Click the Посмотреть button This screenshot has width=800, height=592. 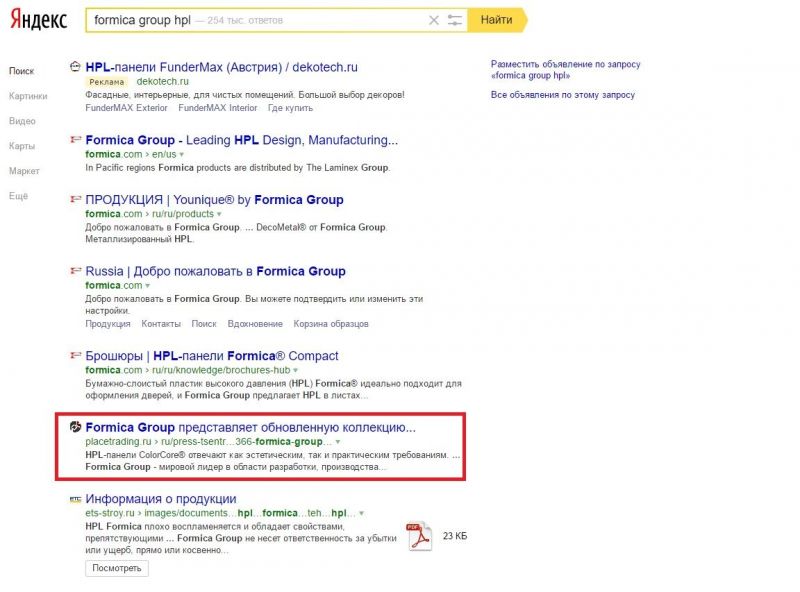(117, 568)
